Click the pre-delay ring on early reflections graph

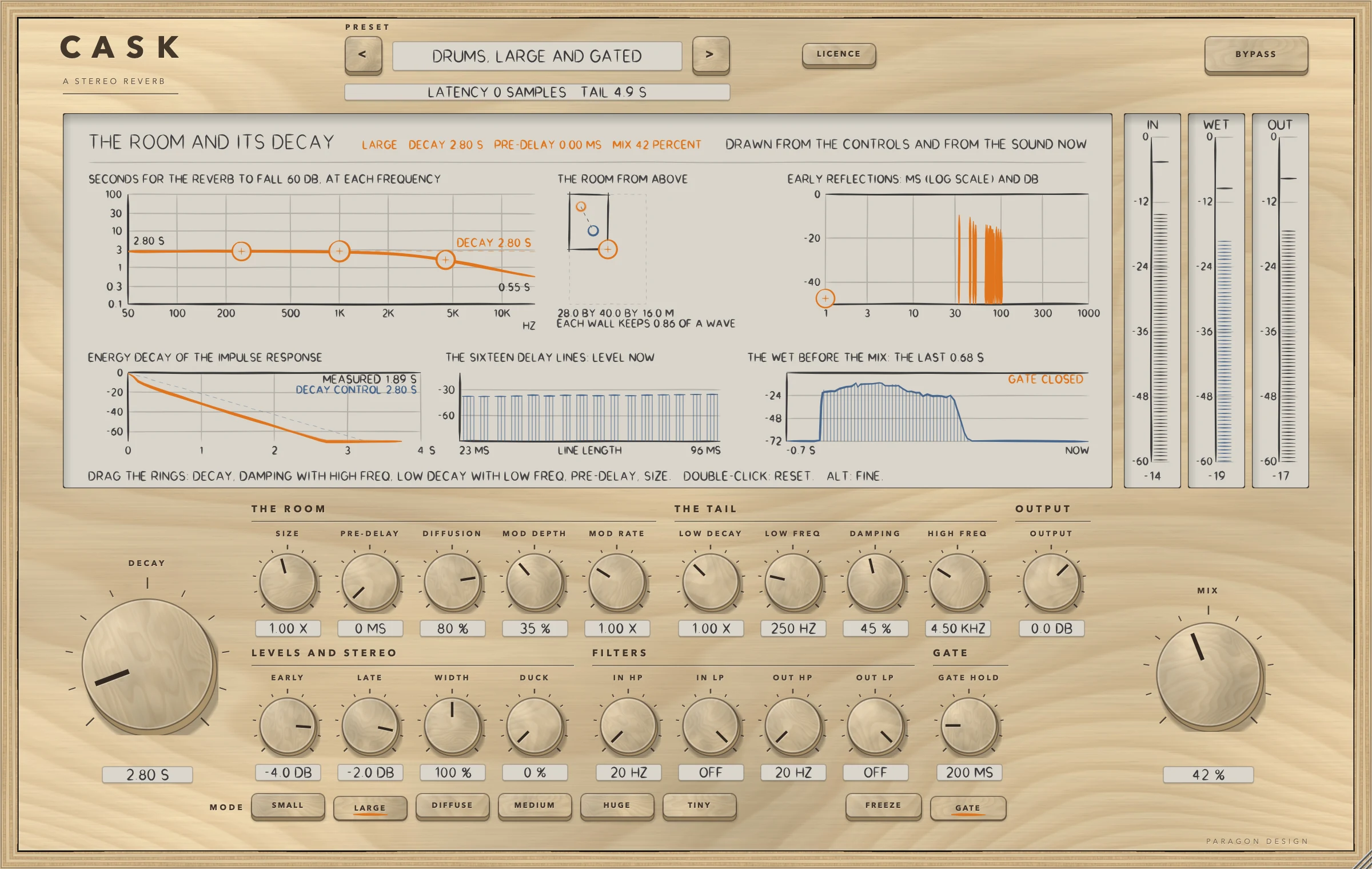[825, 298]
